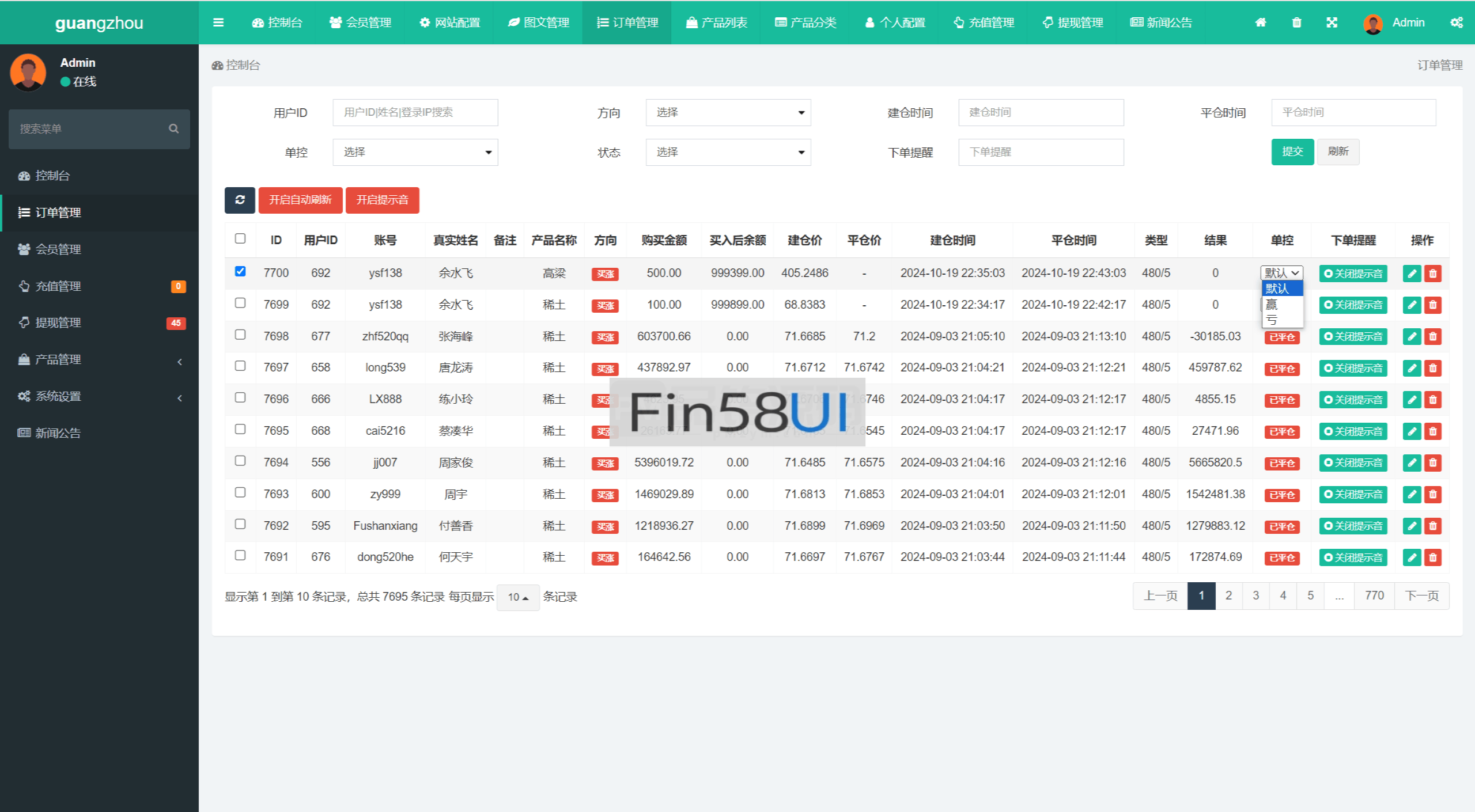Click 开启自动刷新 red button
The image size is (1475, 812).
coord(300,200)
